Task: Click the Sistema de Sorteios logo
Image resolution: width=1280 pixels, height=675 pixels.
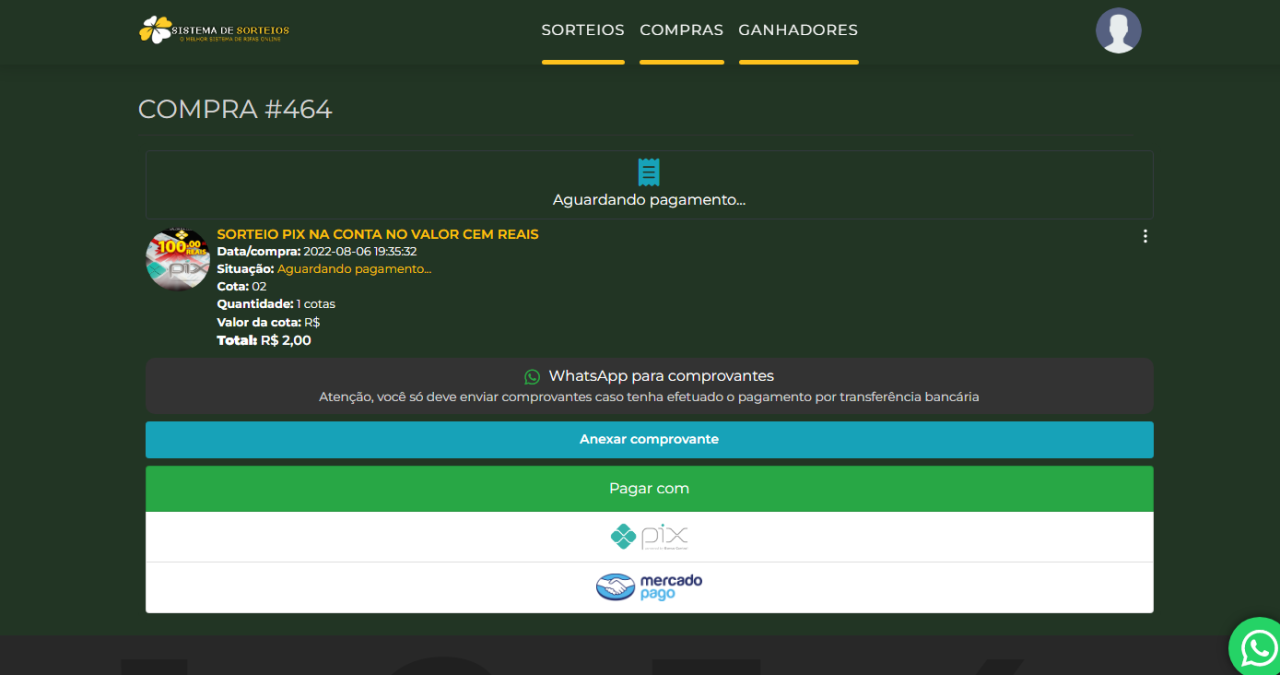Action: tap(214, 30)
